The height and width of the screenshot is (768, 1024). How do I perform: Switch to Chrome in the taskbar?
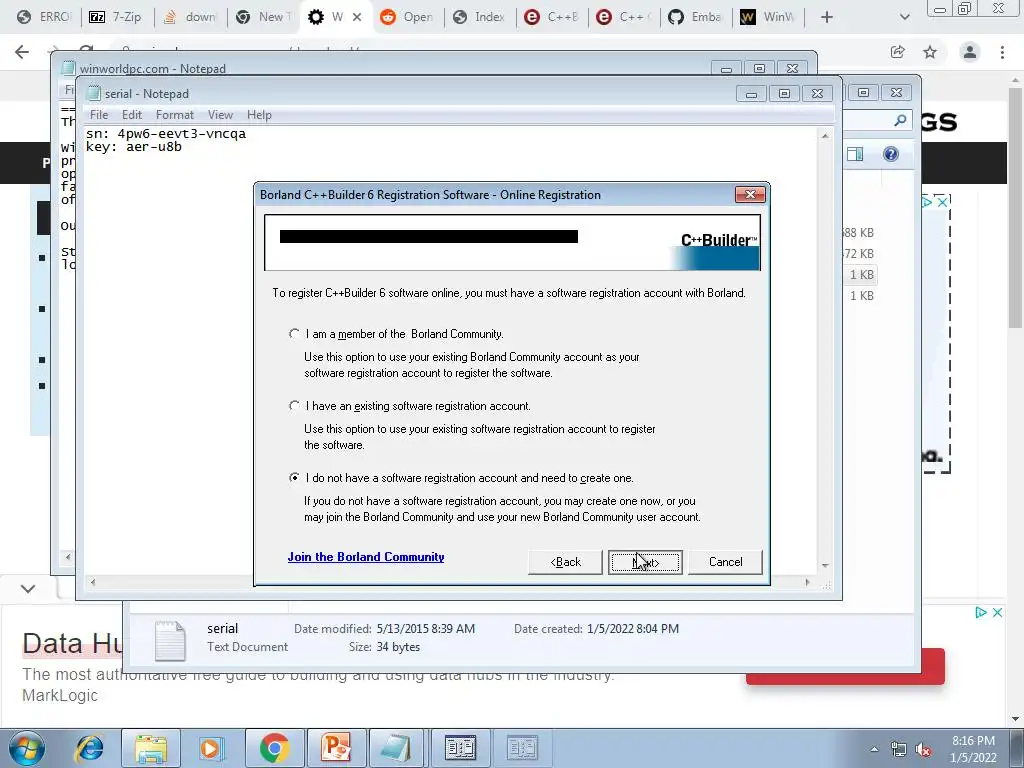(274, 748)
